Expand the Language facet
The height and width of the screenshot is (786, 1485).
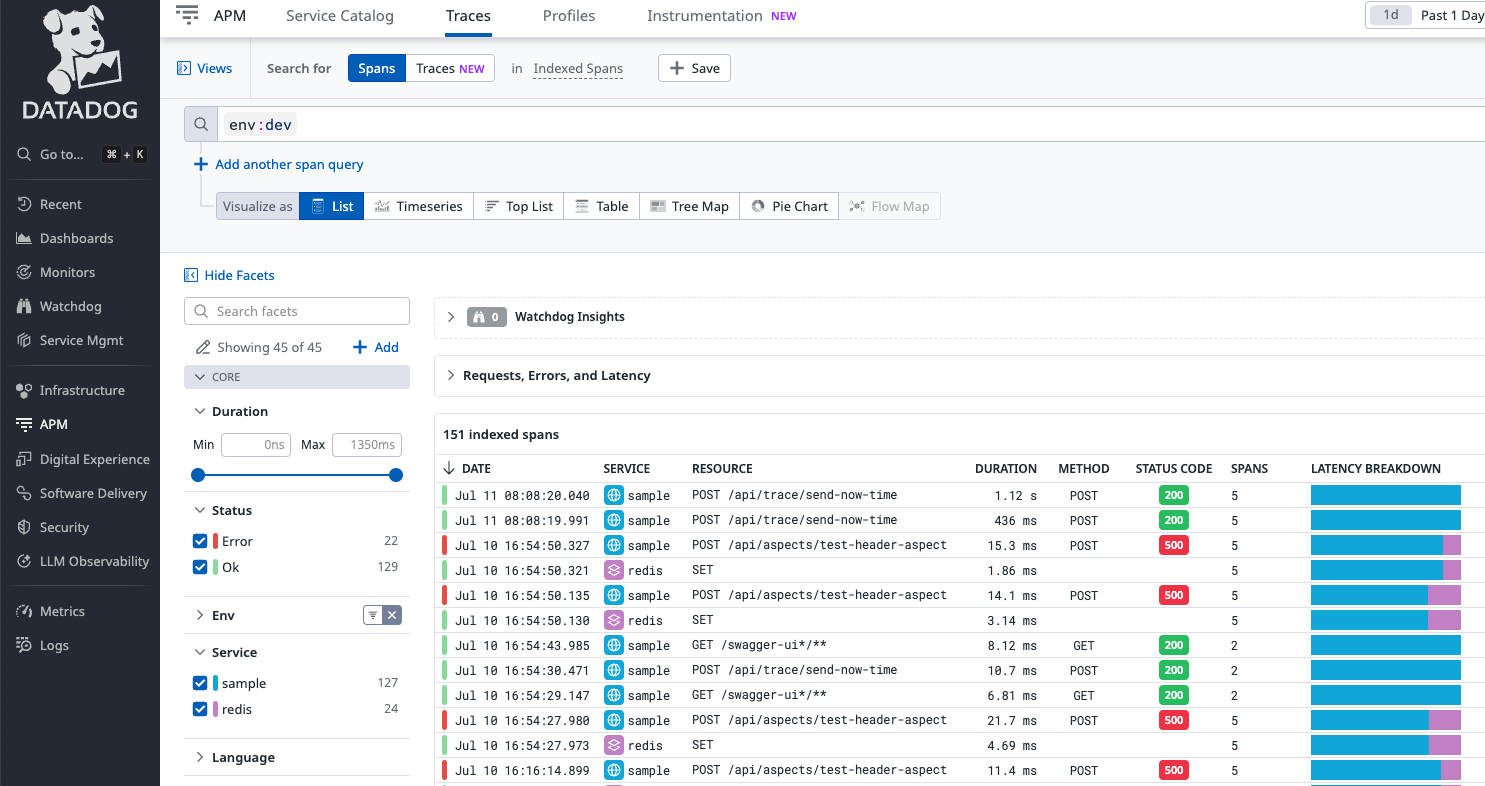click(199, 757)
